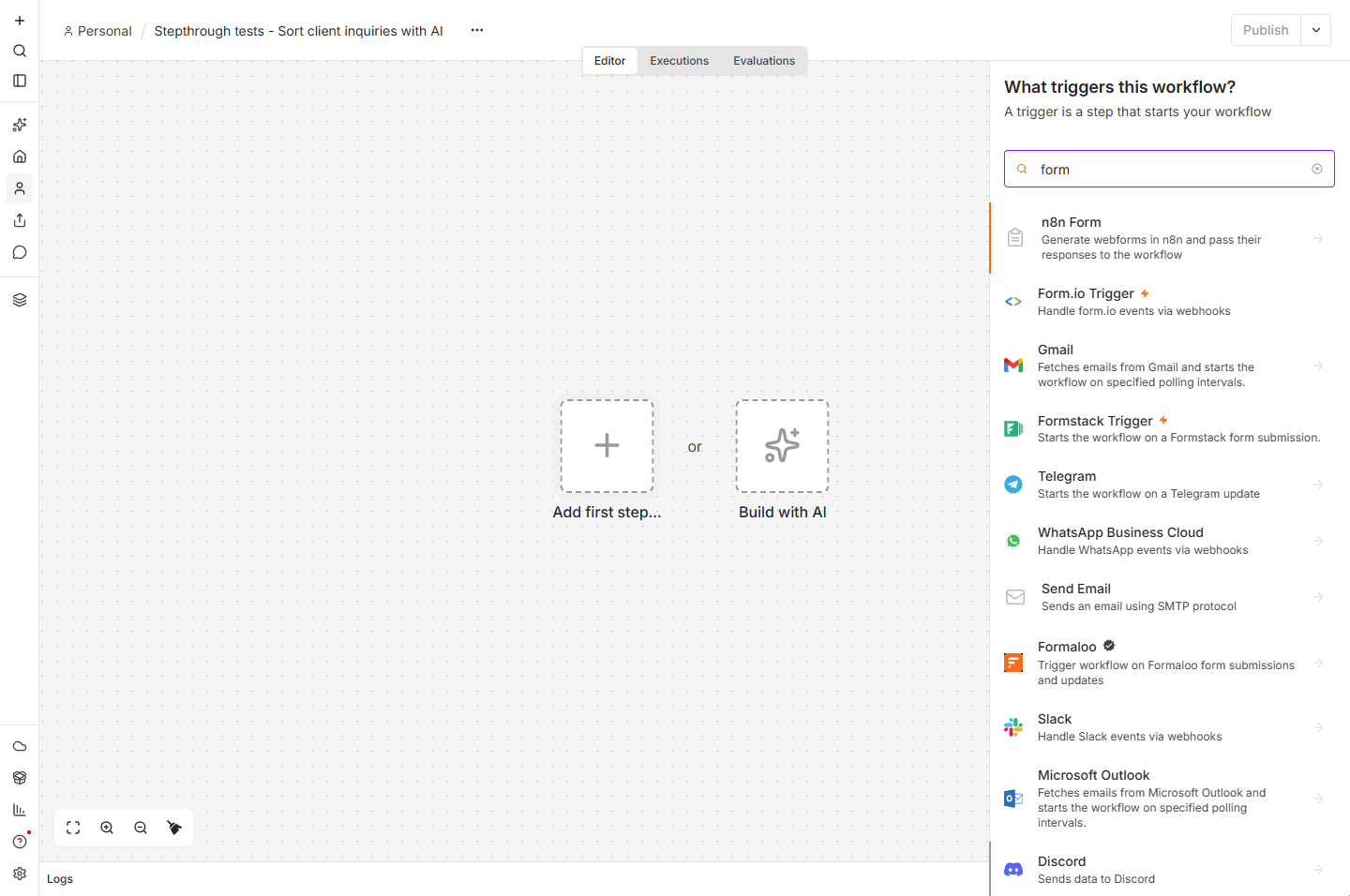Open the cloud icon in the sidebar
The image size is (1350, 896).
point(20,746)
